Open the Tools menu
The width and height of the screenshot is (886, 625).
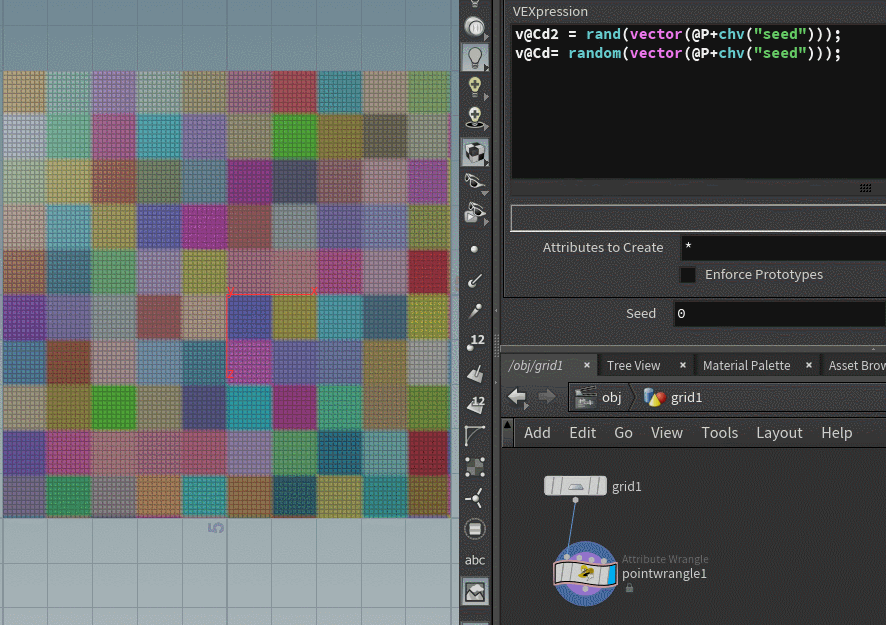(719, 432)
